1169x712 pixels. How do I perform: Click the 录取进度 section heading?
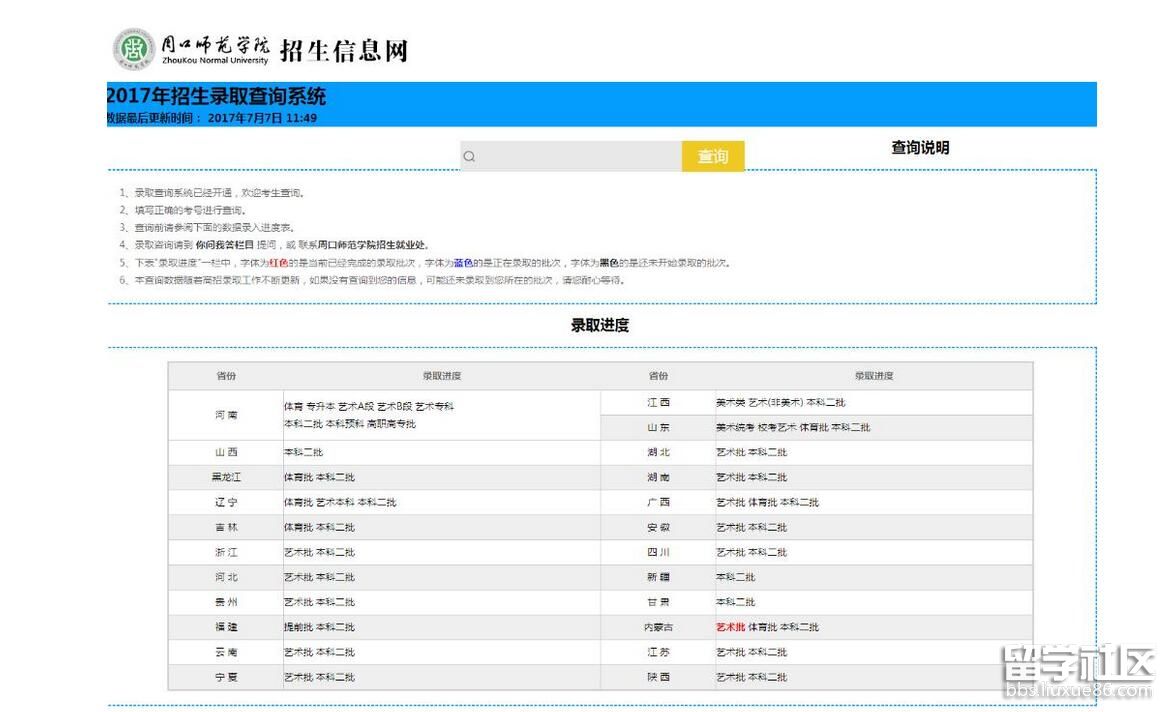point(600,325)
